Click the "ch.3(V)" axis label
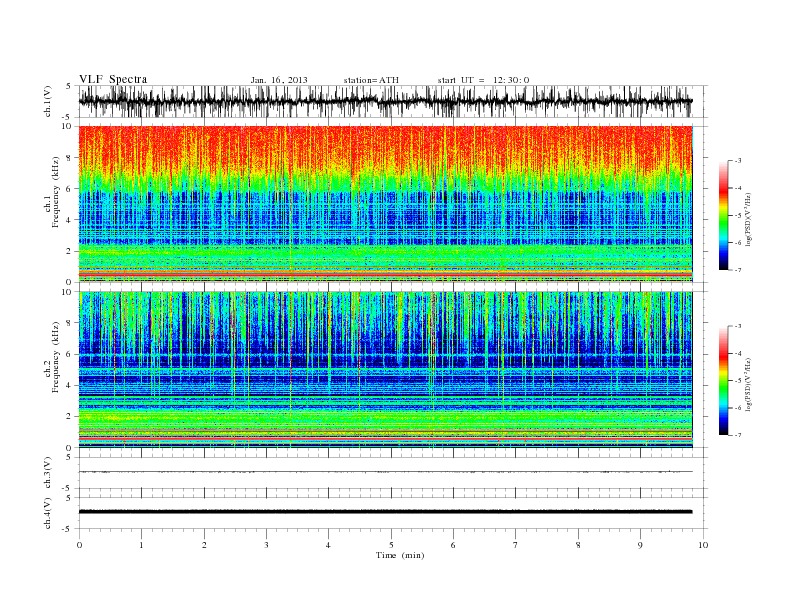This screenshot has width=792, height=612. point(48,473)
